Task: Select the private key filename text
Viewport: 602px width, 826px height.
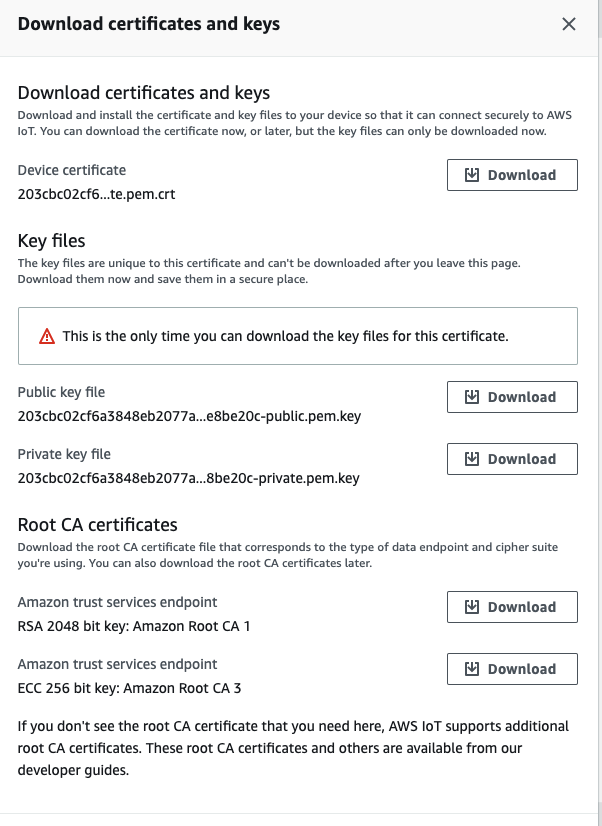Action: click(x=189, y=478)
